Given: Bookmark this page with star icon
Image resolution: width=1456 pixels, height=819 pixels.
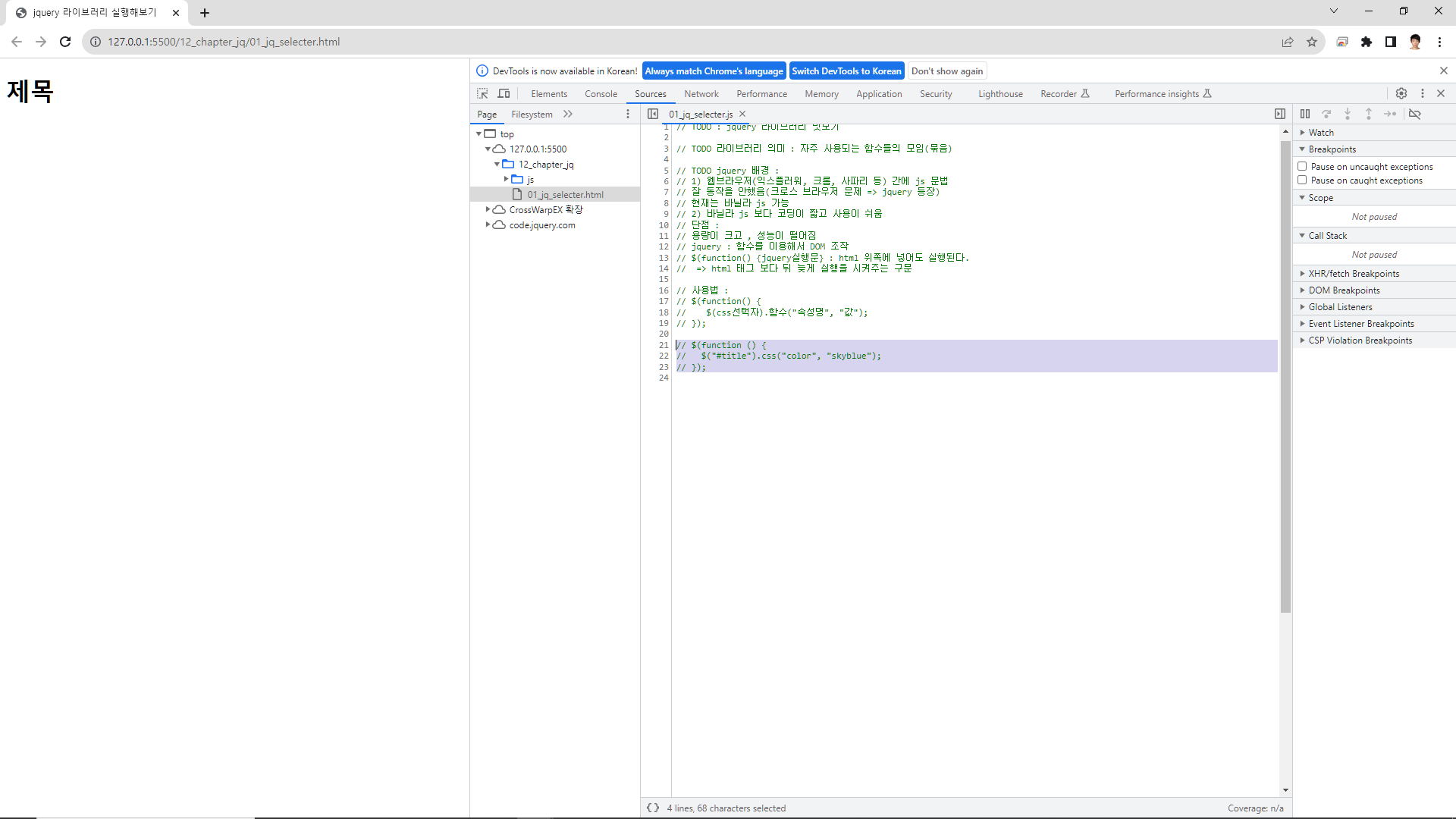Looking at the screenshot, I should (1312, 42).
